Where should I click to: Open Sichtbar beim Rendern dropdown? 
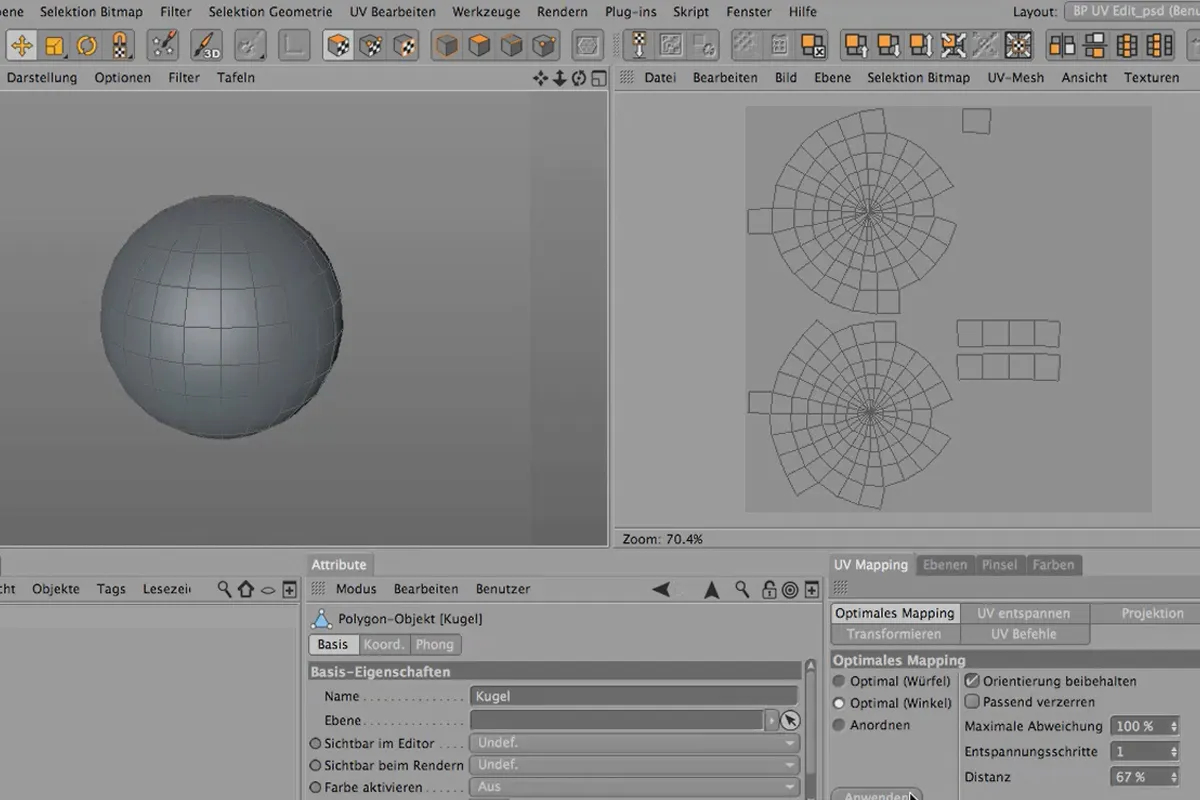635,765
